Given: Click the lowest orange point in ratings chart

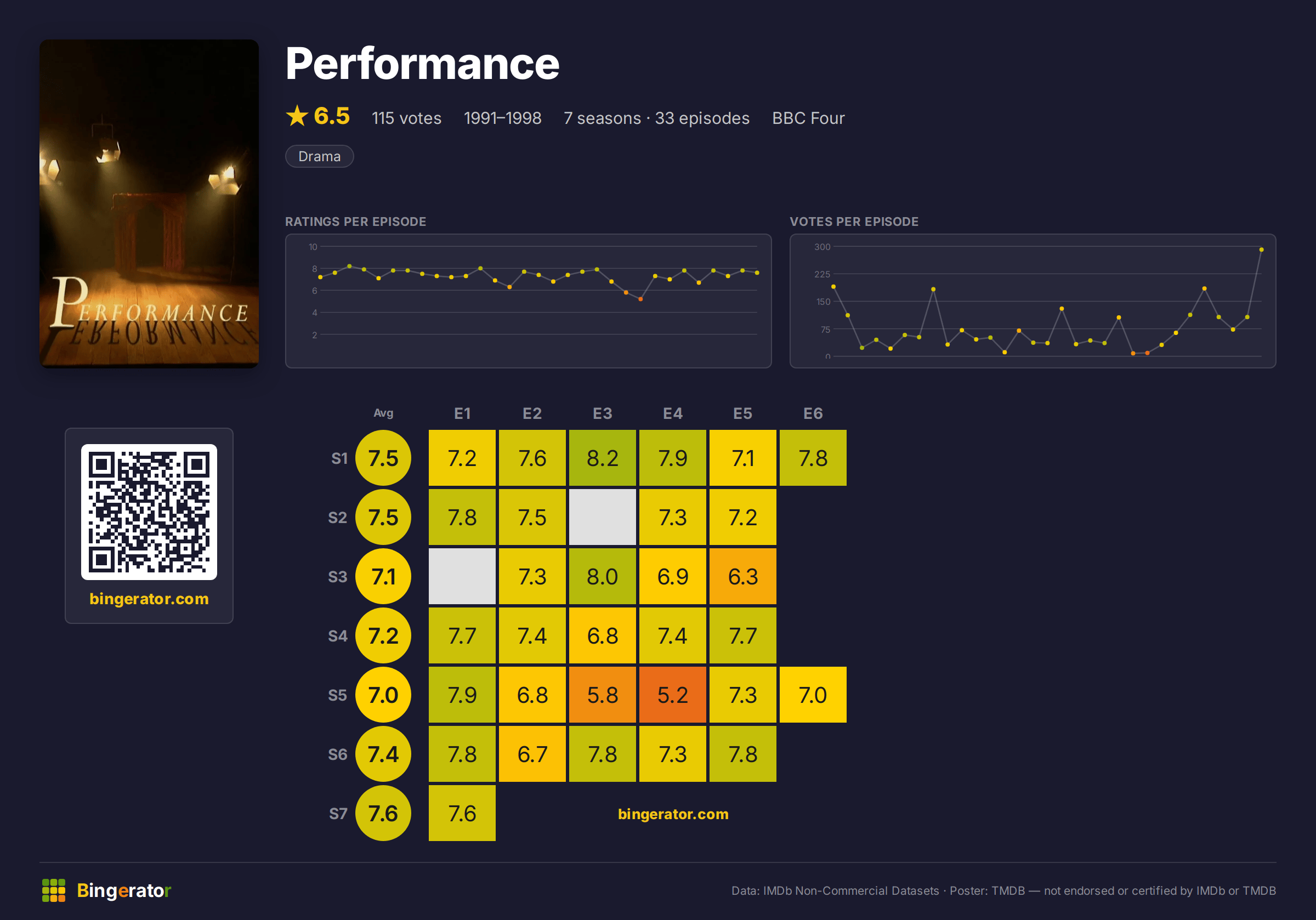Looking at the screenshot, I should pos(640,299).
